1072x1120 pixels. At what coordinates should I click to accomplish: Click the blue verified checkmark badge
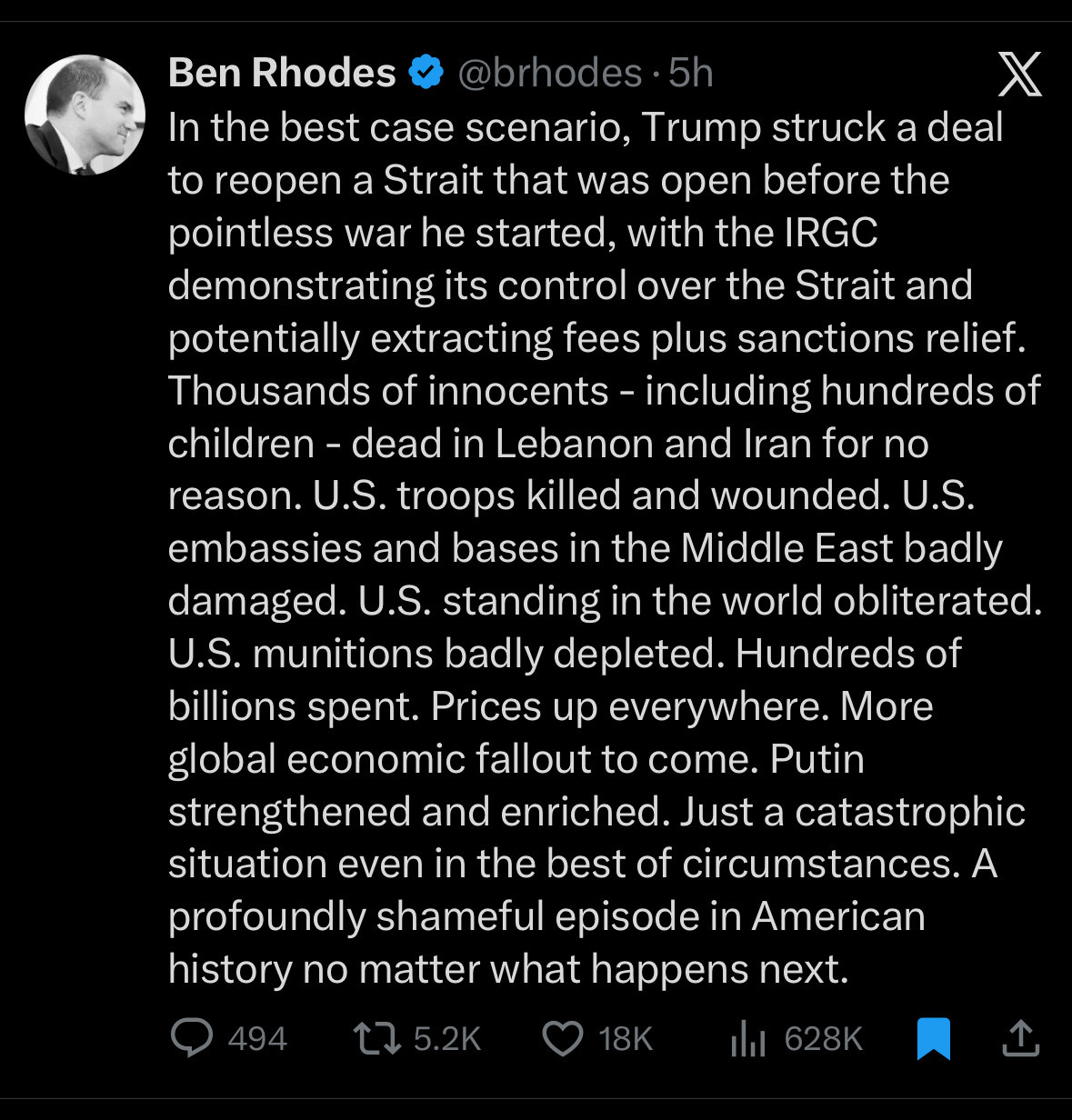426,73
